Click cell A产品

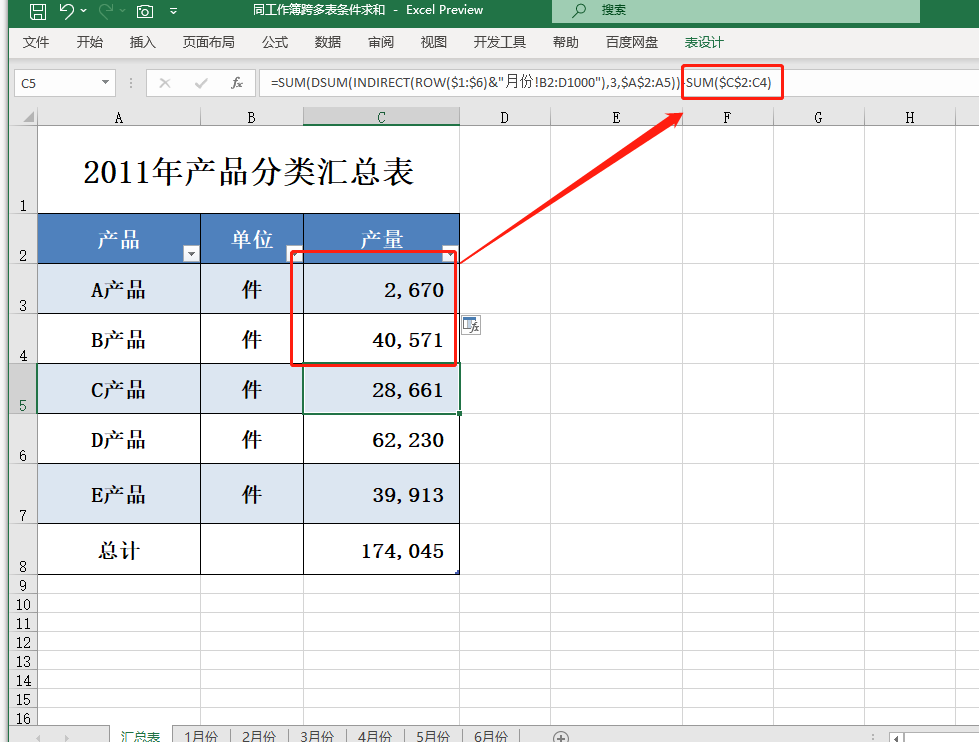click(x=119, y=289)
